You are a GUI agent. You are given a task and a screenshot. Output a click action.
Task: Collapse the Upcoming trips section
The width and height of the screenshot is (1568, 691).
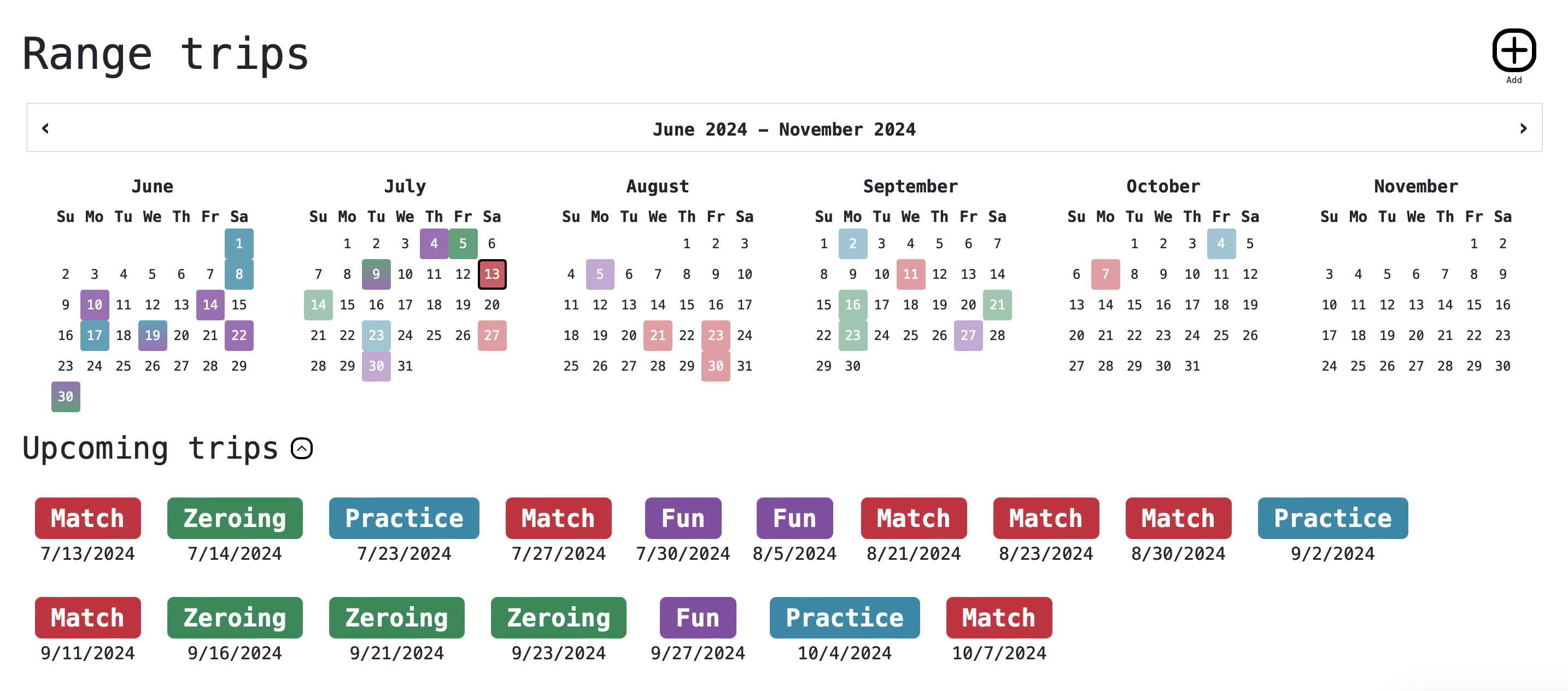point(302,449)
